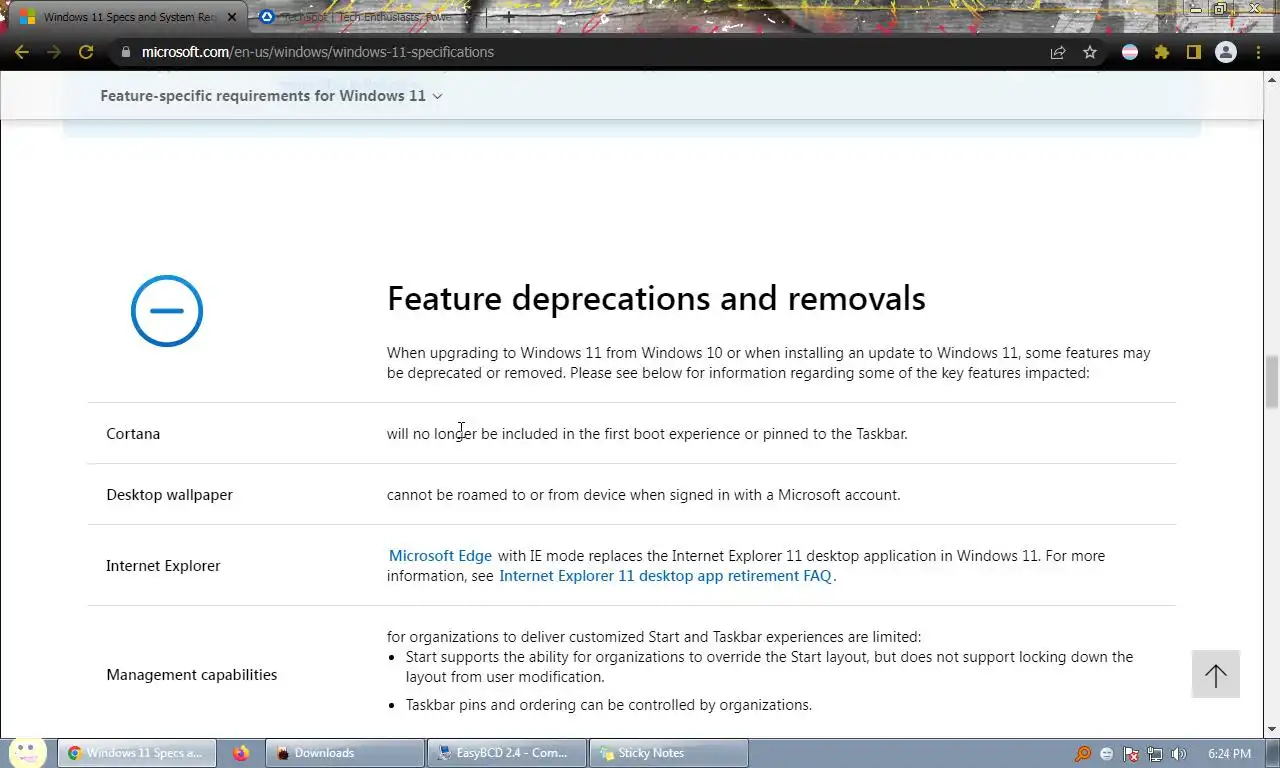The image size is (1280, 768).
Task: Open Sticky Notes from the taskbar
Action: coord(669,753)
